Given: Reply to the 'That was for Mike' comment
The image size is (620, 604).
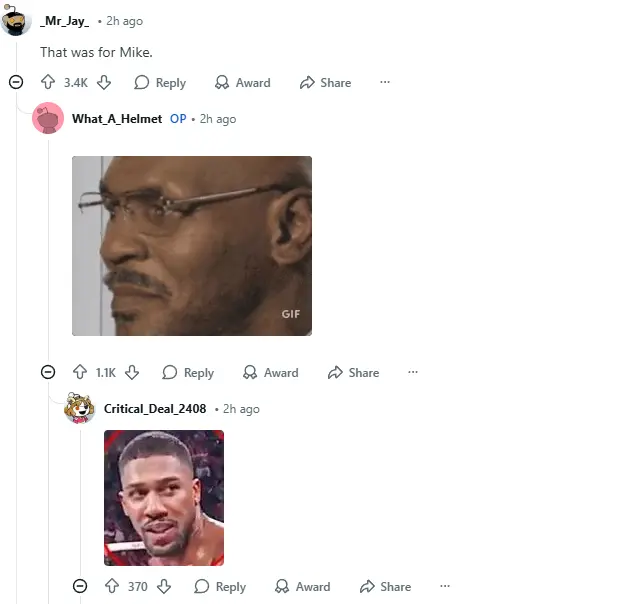Looking at the screenshot, I should pyautogui.click(x=160, y=82).
